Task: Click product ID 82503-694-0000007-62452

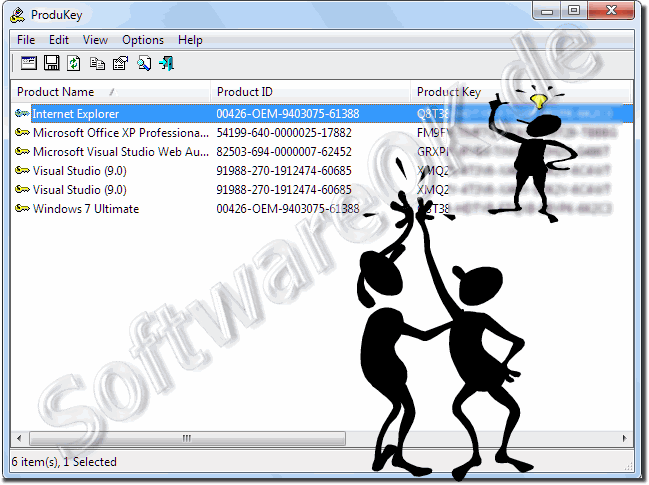Action: pos(284,152)
